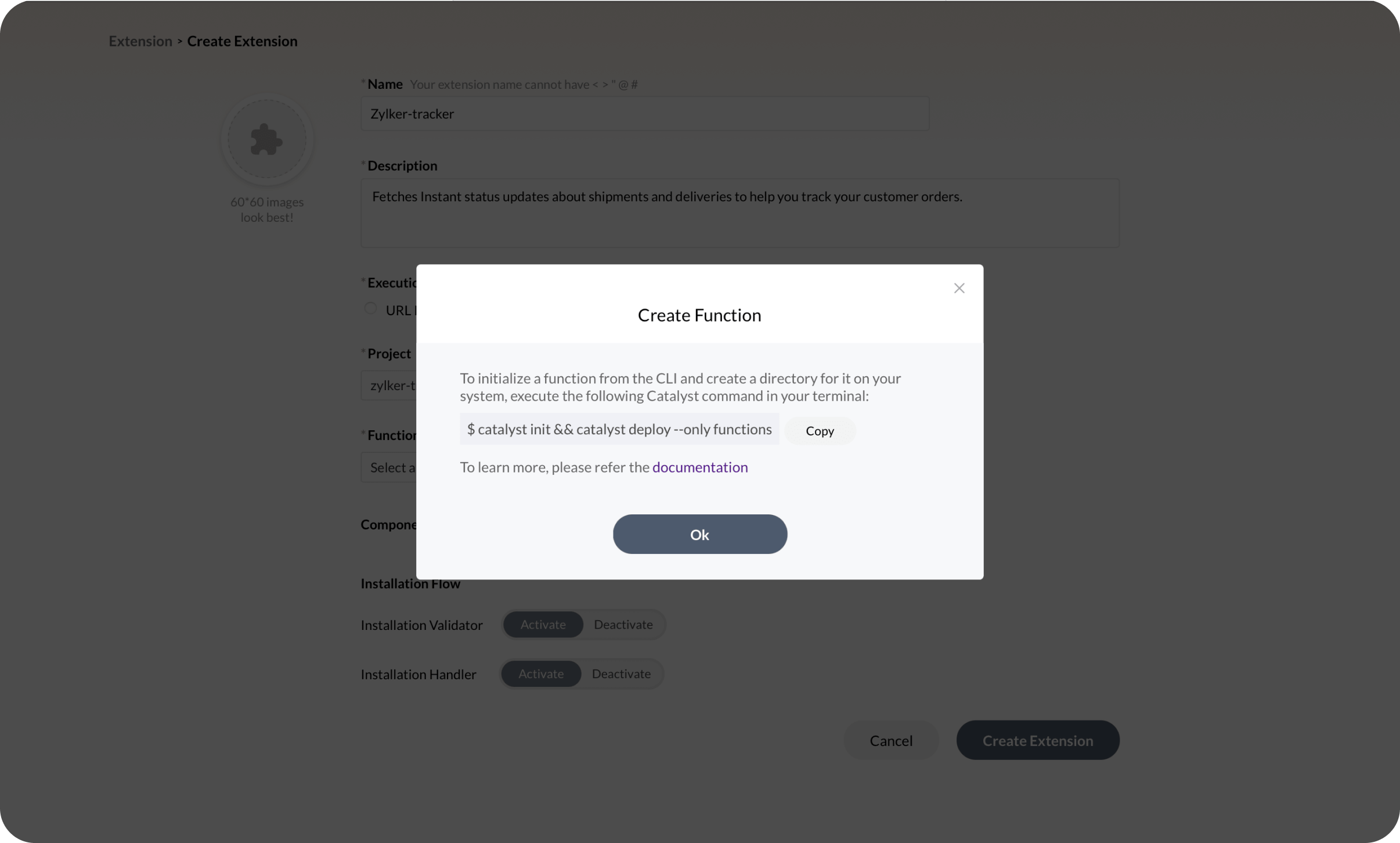The width and height of the screenshot is (1400, 843).
Task: Click the Create Extension button
Action: [x=1037, y=741]
